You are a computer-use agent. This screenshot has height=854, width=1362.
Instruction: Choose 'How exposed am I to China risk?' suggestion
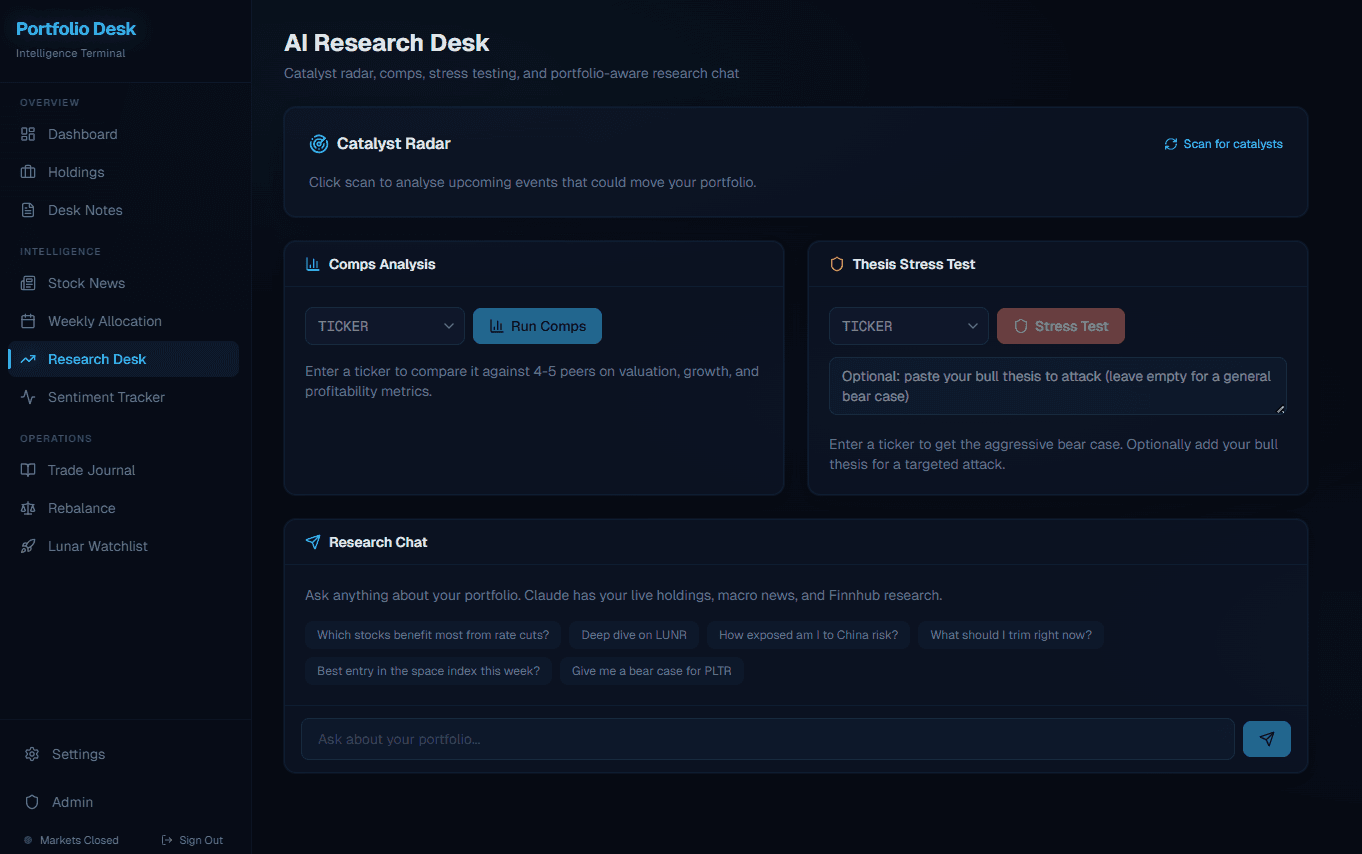pyautogui.click(x=808, y=635)
